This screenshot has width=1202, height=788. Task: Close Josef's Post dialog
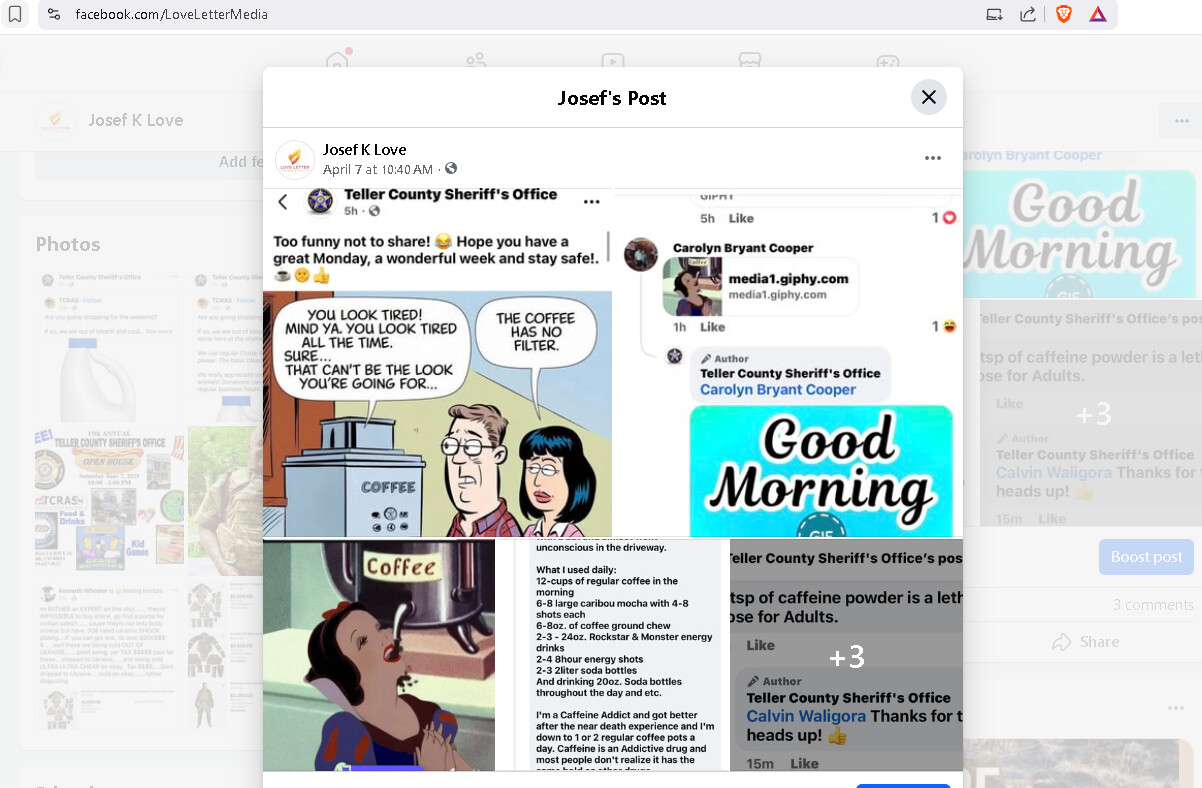click(928, 97)
